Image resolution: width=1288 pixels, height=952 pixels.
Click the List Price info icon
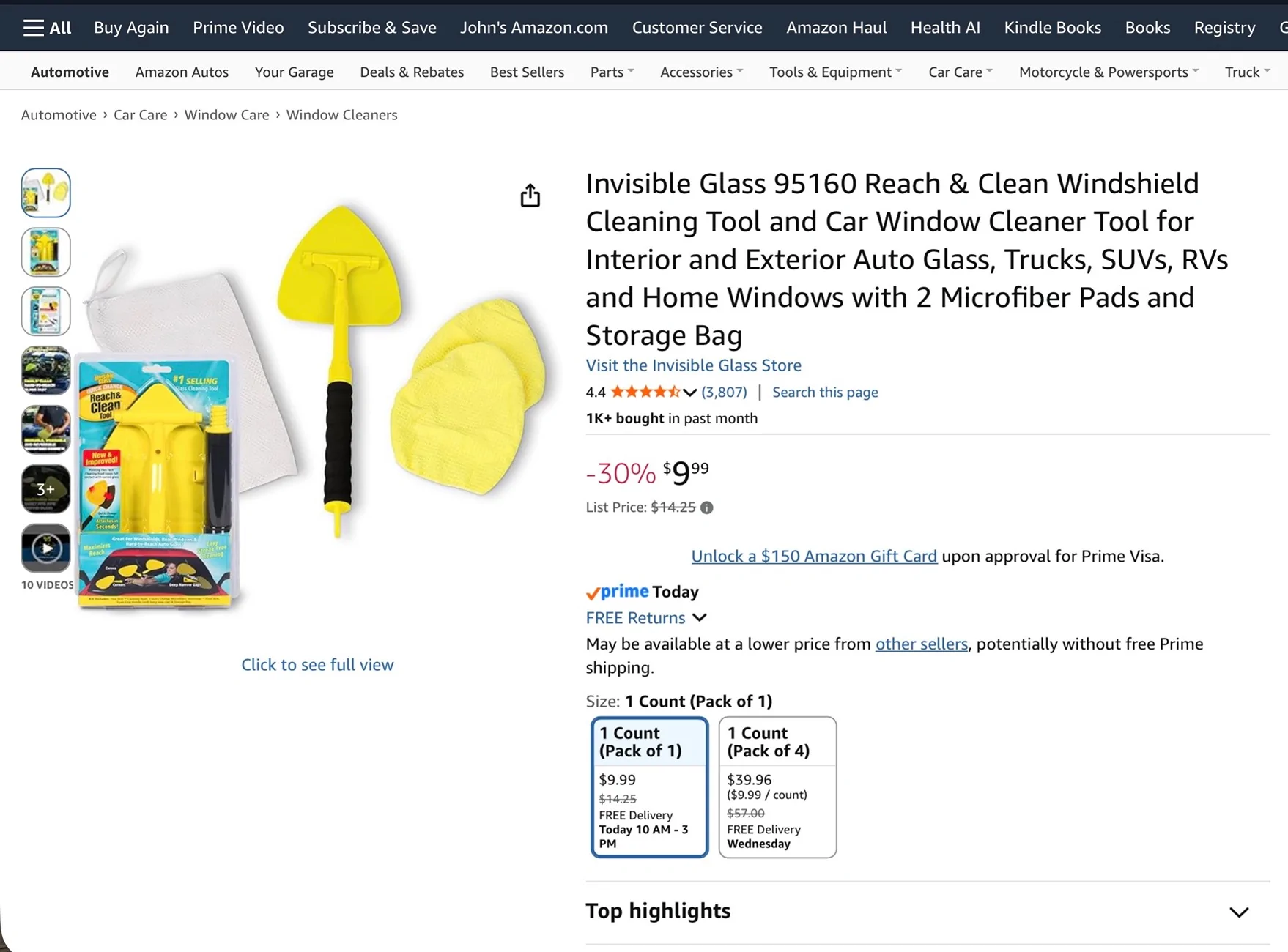point(706,507)
